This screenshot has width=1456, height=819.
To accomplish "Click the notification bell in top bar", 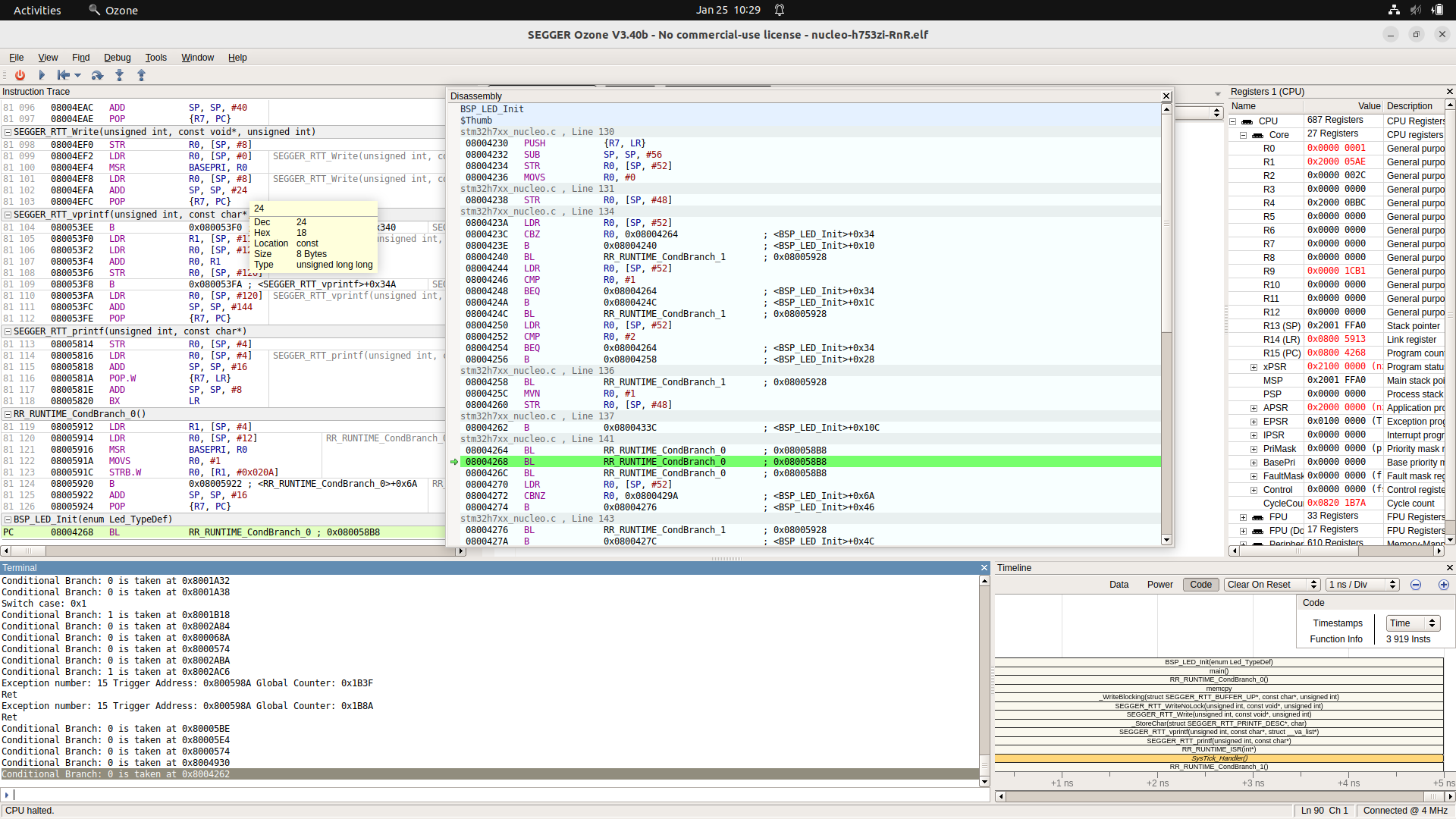I will 780,10.
